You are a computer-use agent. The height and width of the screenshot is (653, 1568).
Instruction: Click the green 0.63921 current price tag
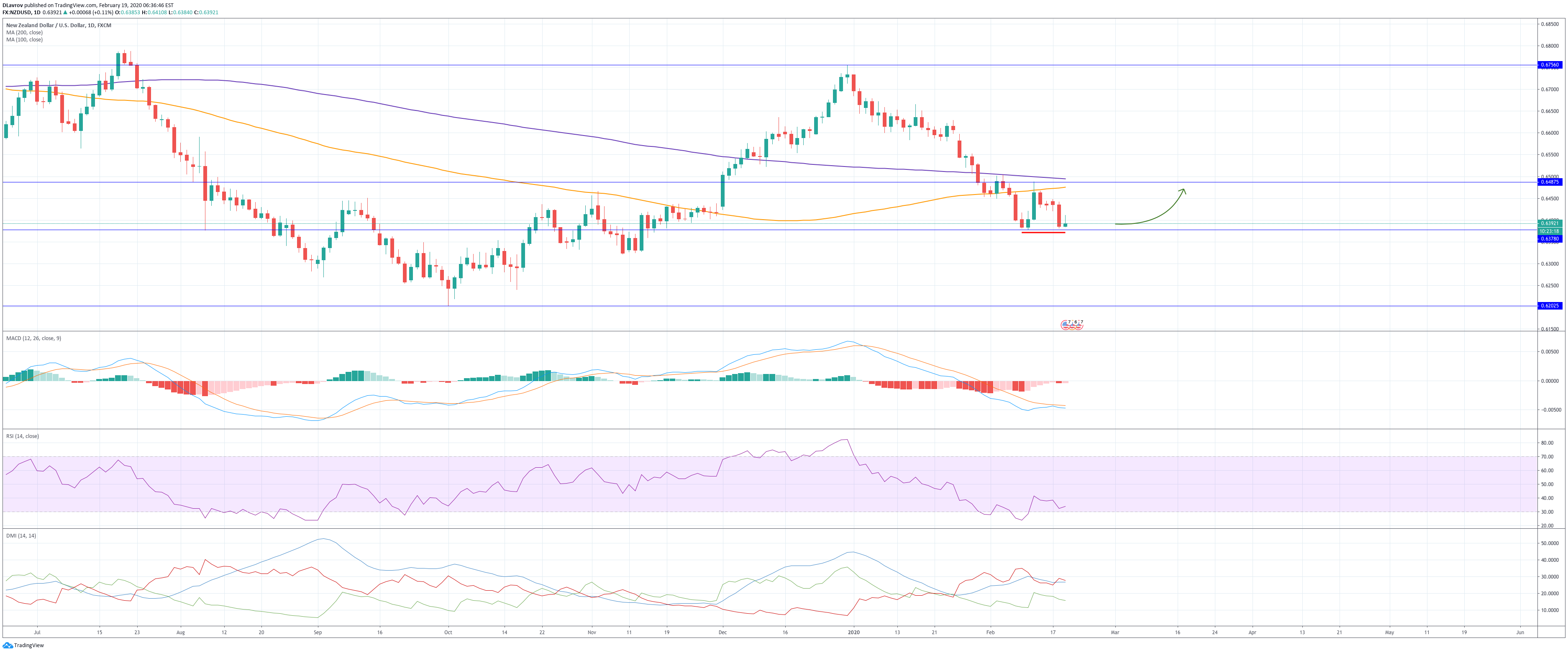pos(1549,223)
